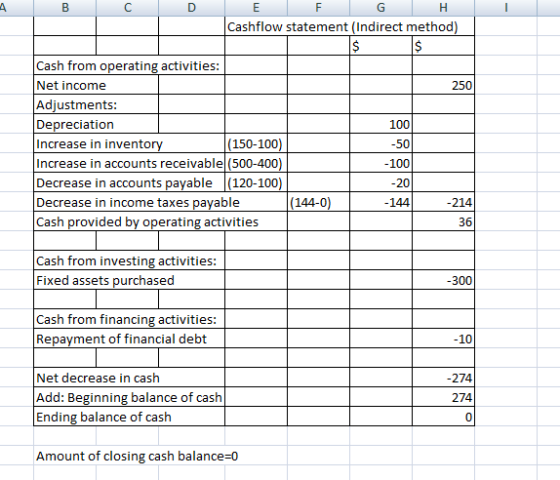Click the 'Adjustments:' cell
Viewport: 560px width, 480px height.
pos(96,105)
